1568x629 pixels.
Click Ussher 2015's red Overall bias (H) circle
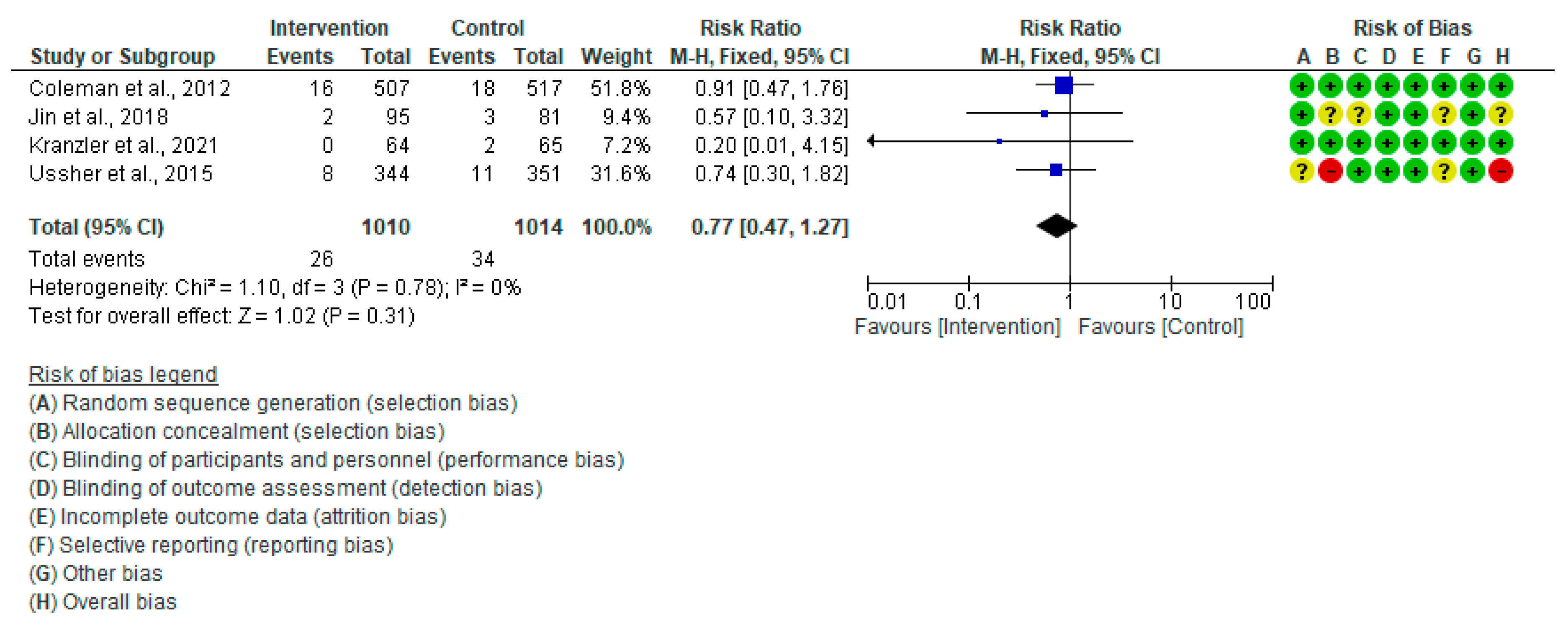[x=1501, y=172]
